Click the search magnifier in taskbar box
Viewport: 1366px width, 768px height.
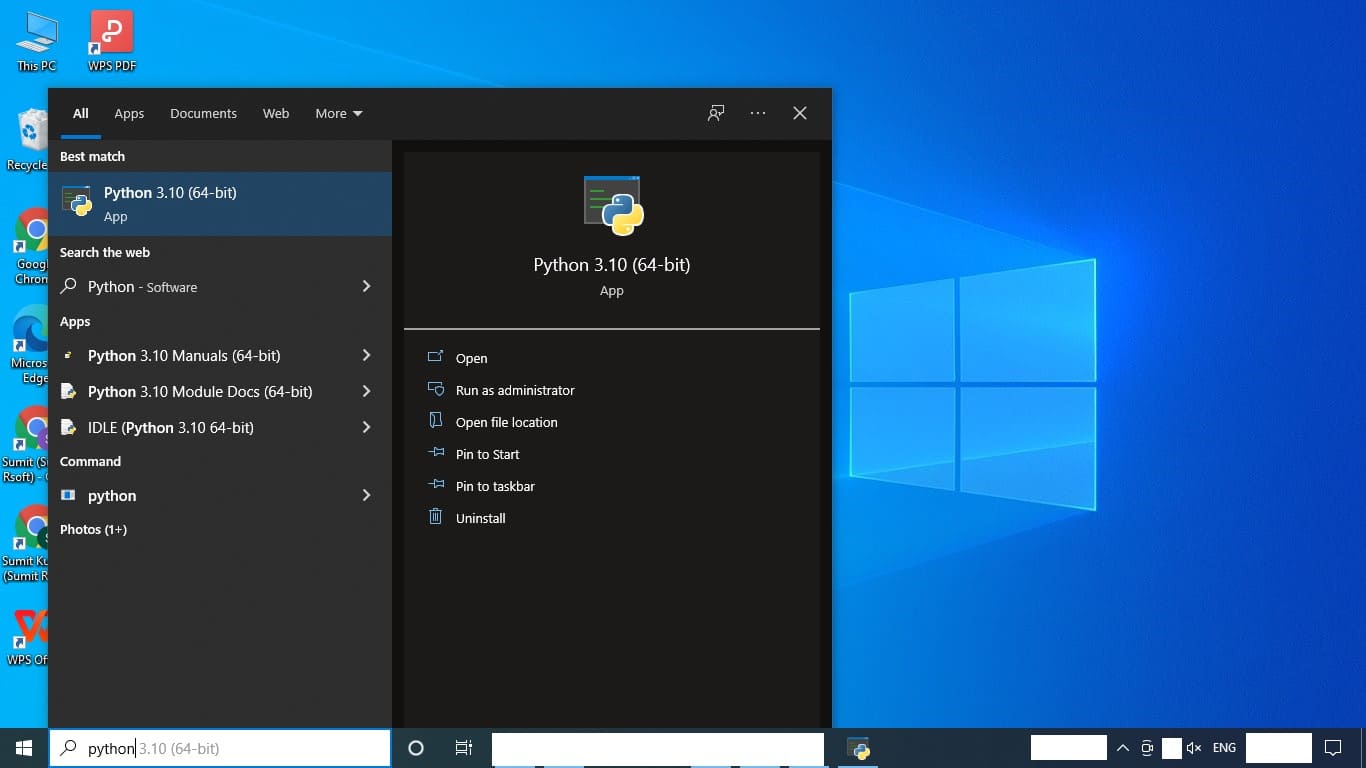69,747
